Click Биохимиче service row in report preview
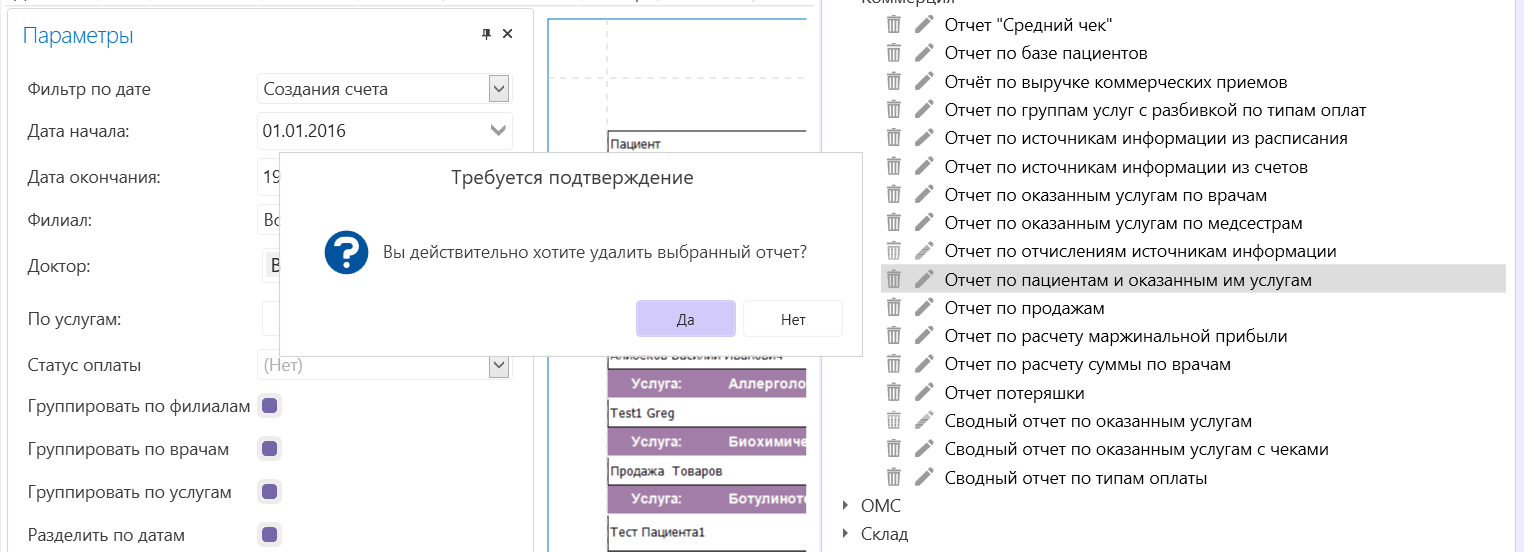This screenshot has height=552, width=1524. point(707,441)
